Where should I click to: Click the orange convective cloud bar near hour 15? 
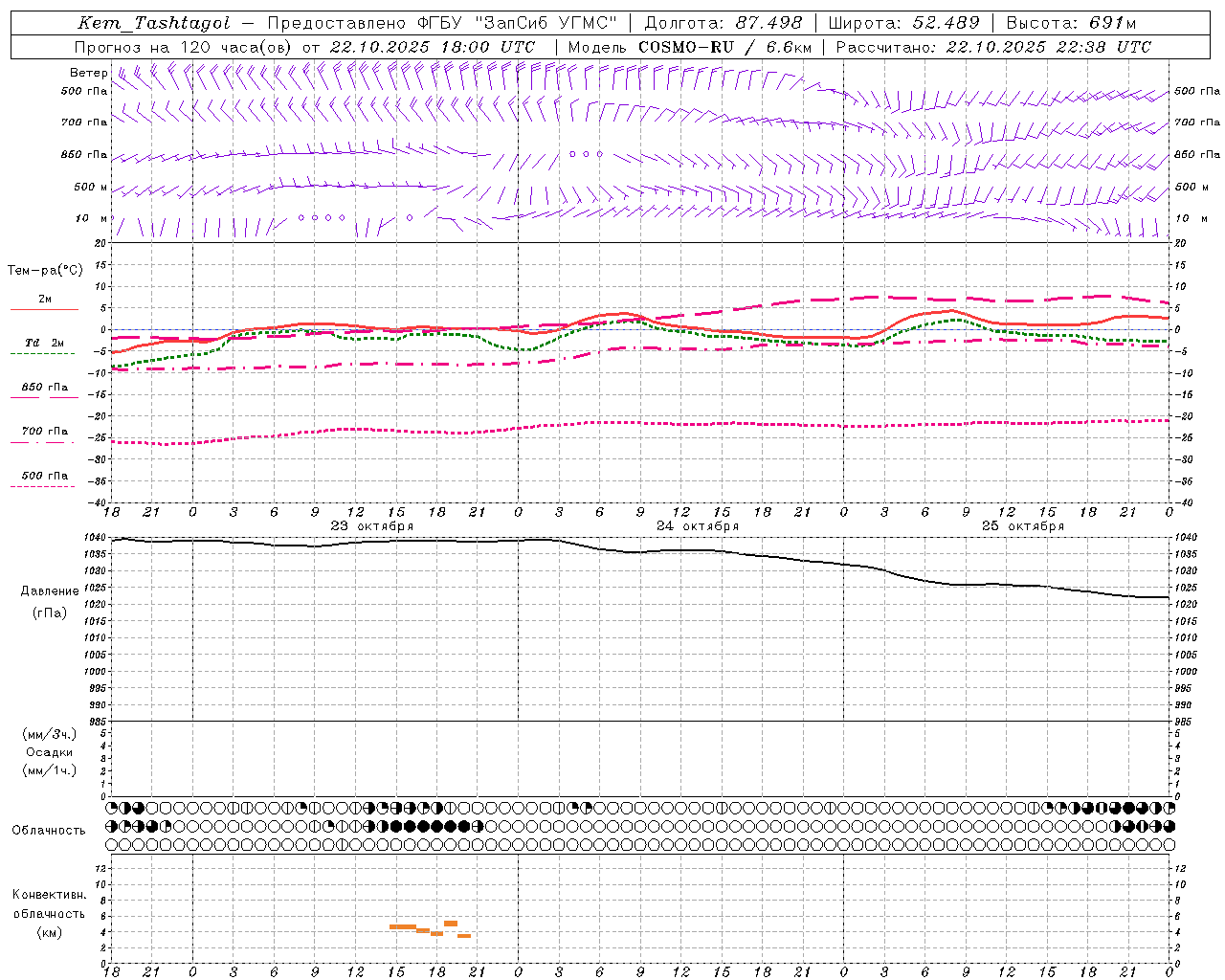click(402, 926)
